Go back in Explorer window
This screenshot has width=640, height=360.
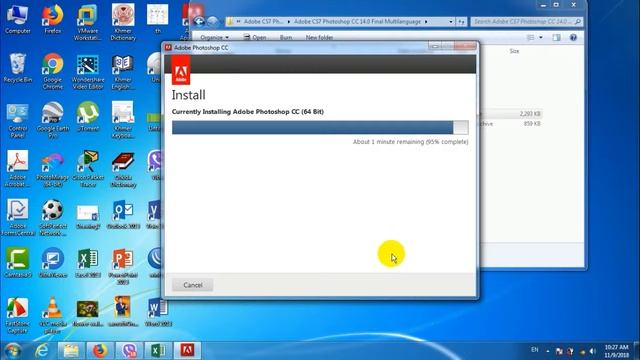click(x=199, y=21)
